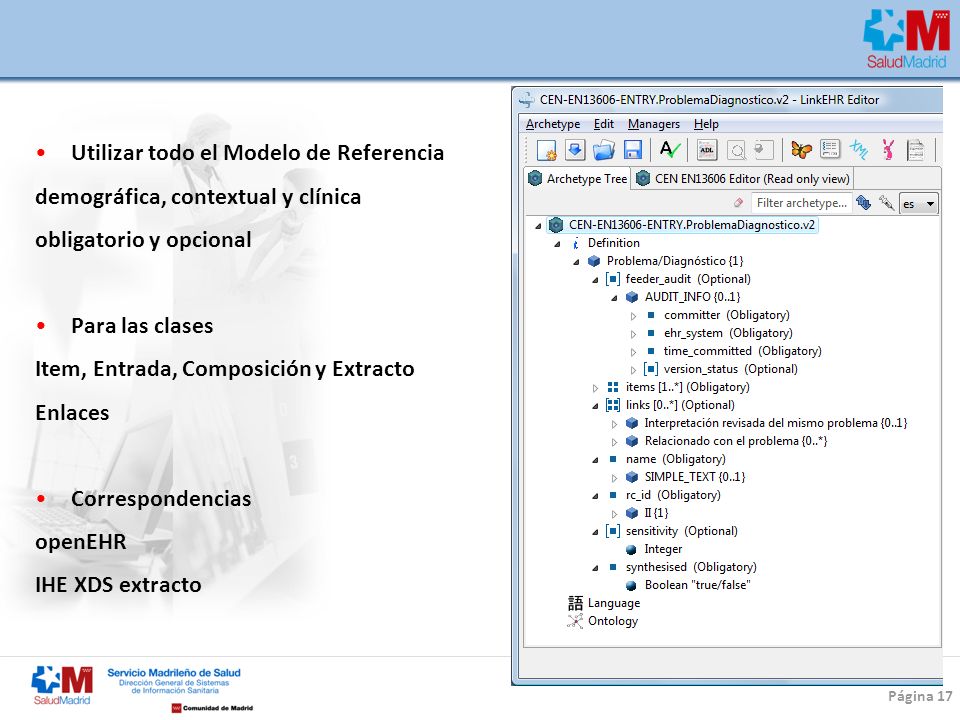960x720 pixels.
Task: Click the Filter archetype input field
Action: pyautogui.click(x=801, y=203)
